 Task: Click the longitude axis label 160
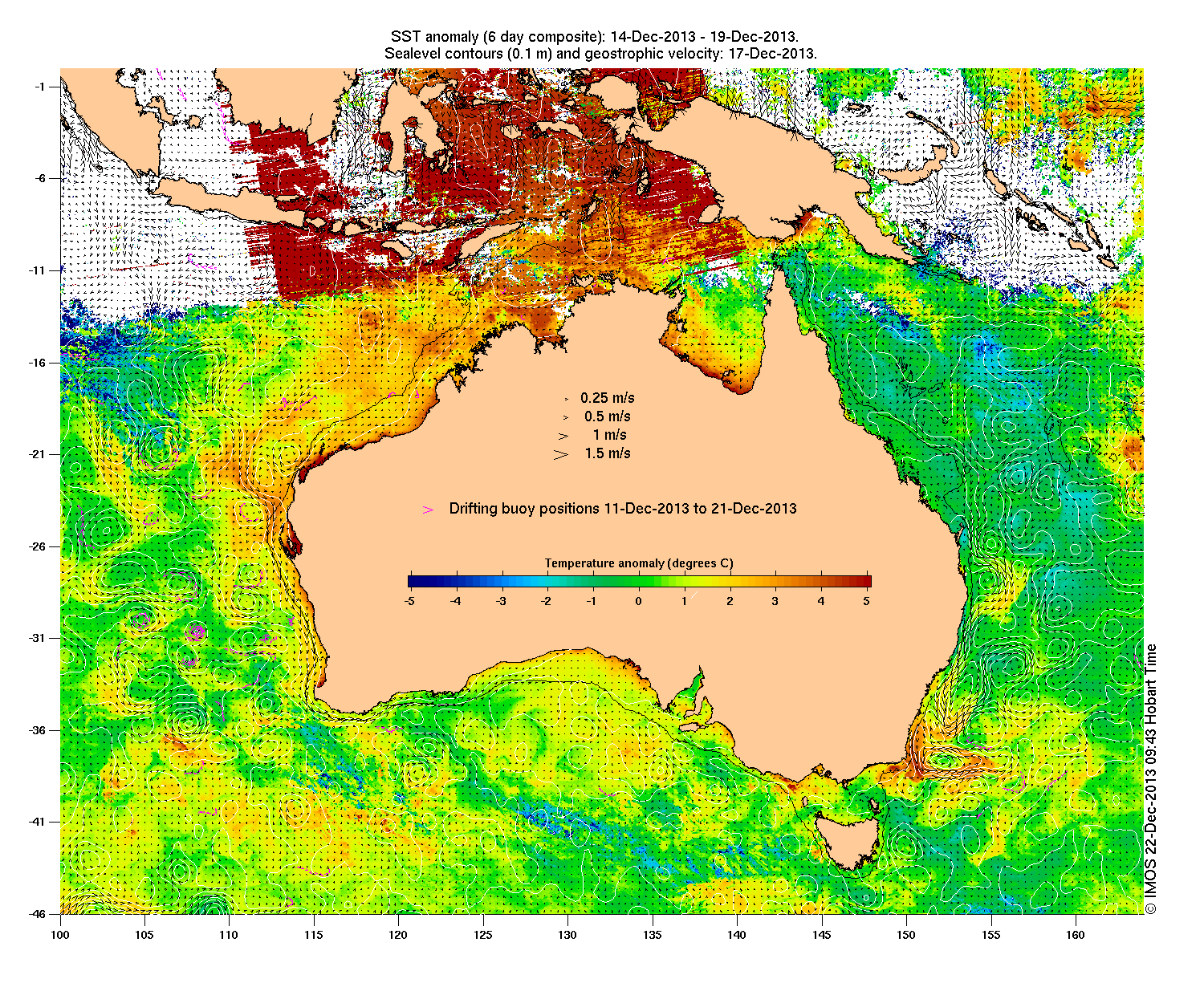[x=1076, y=934]
